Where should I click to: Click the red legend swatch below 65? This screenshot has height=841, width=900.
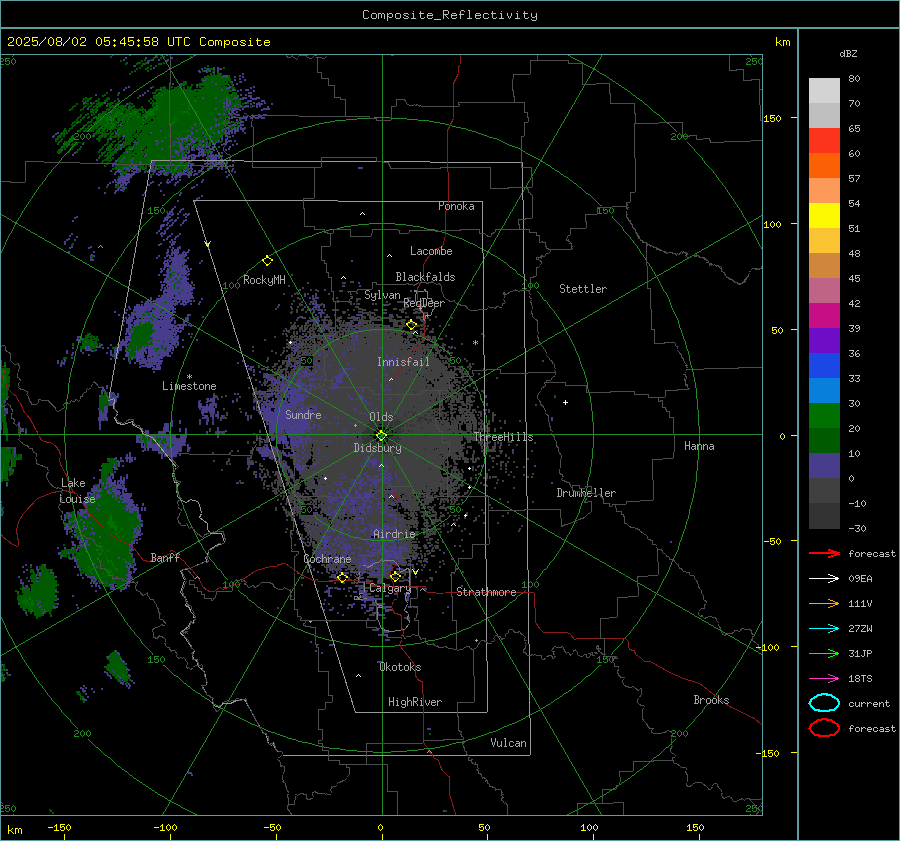(824, 140)
